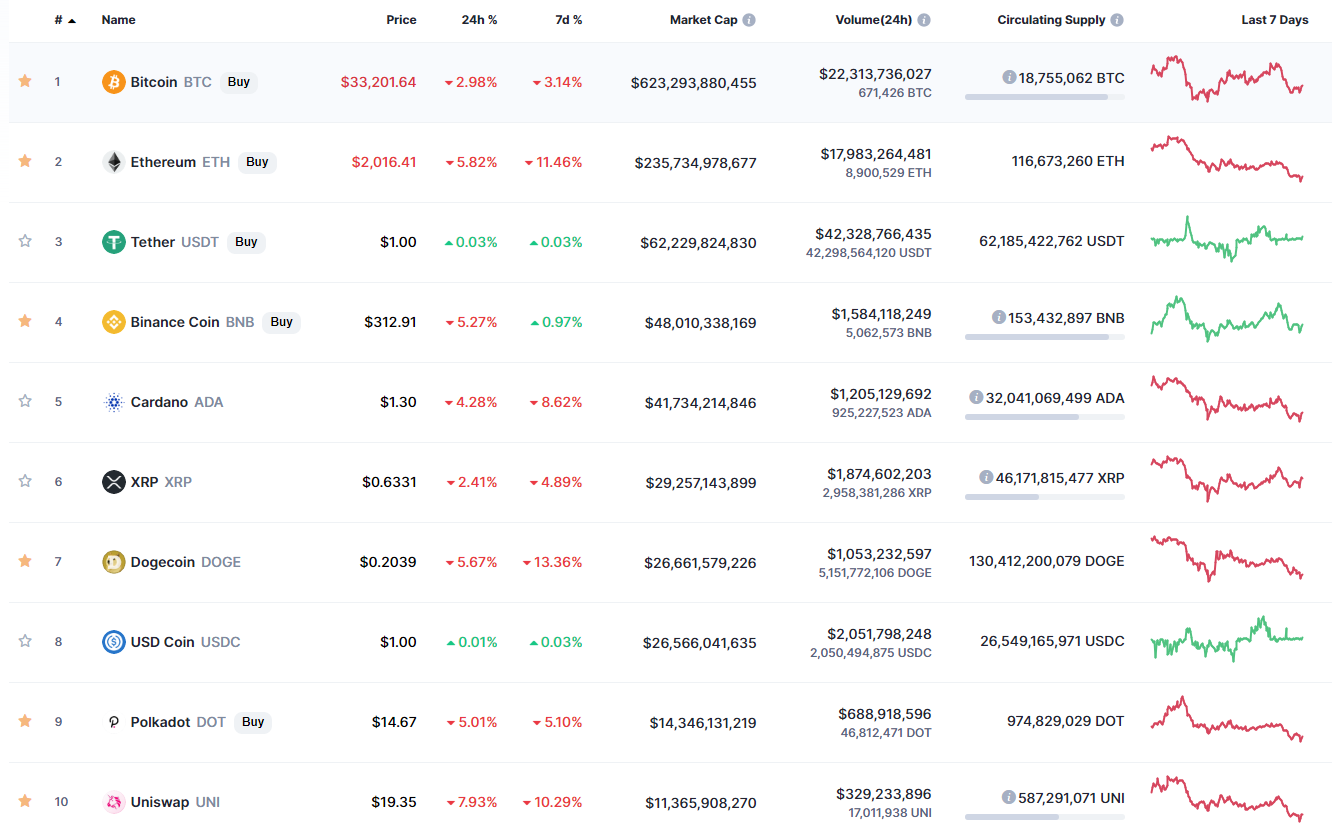The width and height of the screenshot is (1332, 832).
Task: Click the Uniswap unicorn logo
Action: [114, 802]
